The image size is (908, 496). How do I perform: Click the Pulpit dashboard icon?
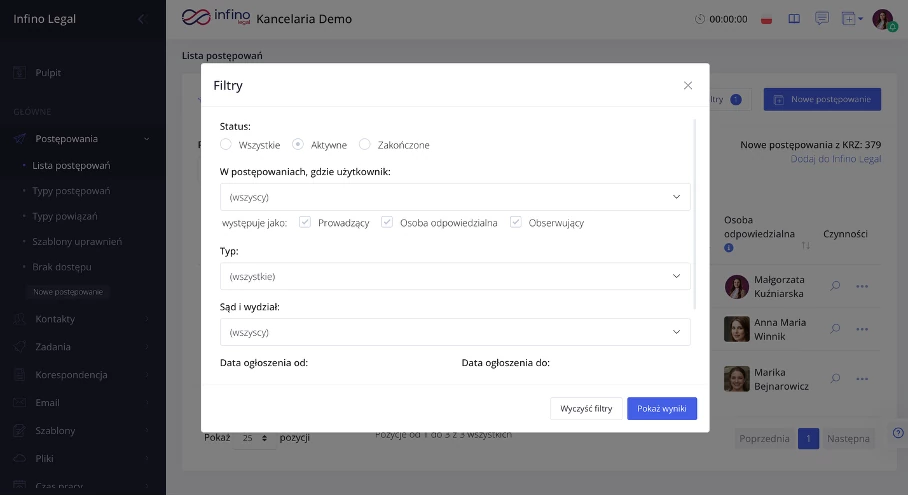coord(20,73)
